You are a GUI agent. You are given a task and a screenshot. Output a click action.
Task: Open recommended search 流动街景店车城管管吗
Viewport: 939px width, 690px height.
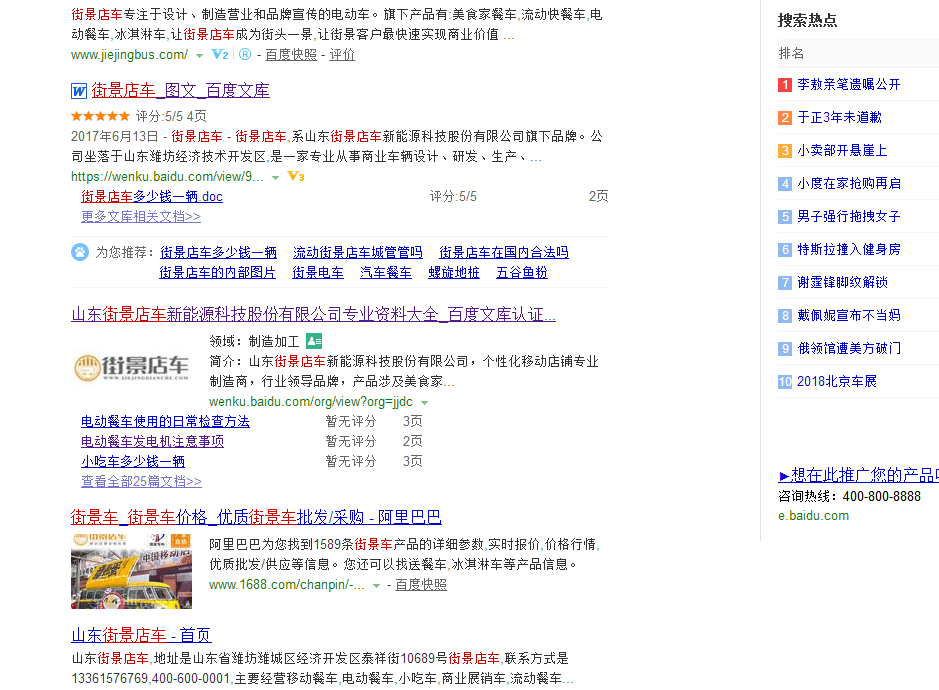(358, 252)
